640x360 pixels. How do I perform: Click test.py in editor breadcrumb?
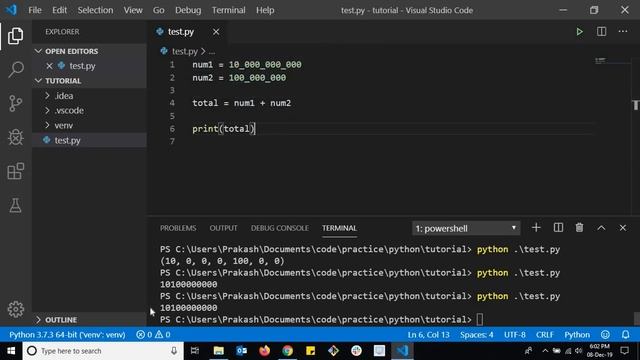[184, 51]
